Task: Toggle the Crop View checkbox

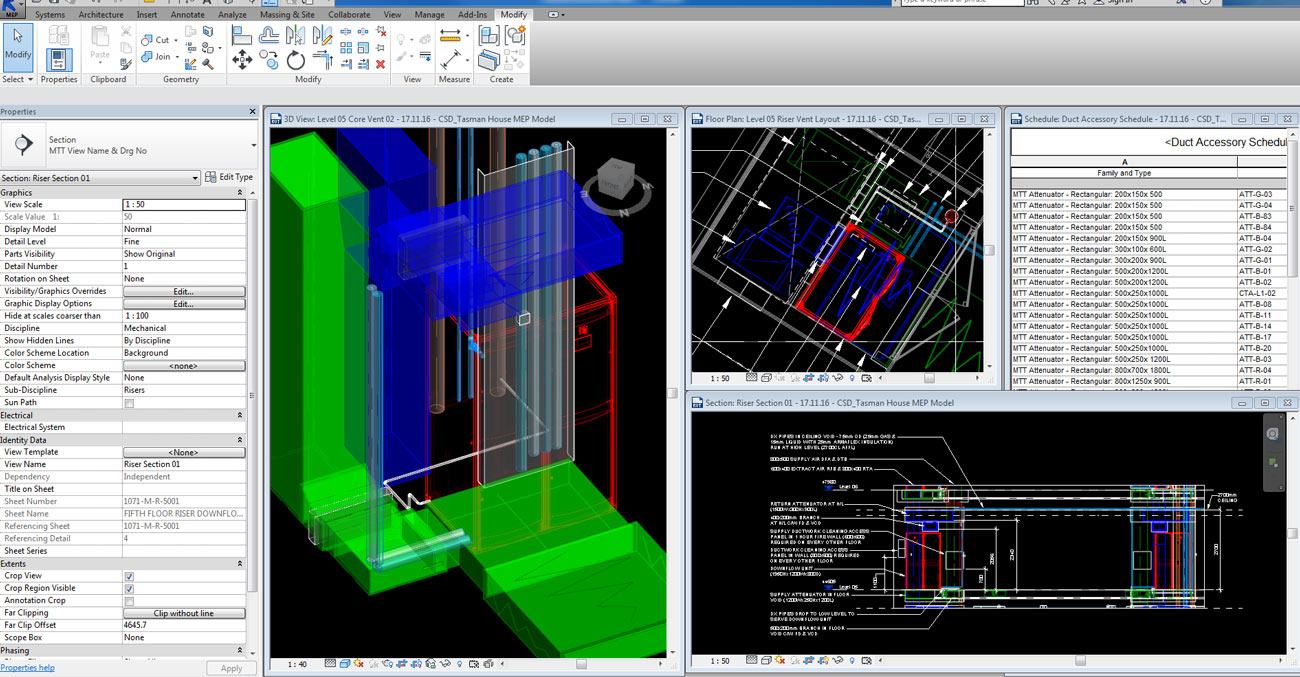Action: tap(129, 577)
